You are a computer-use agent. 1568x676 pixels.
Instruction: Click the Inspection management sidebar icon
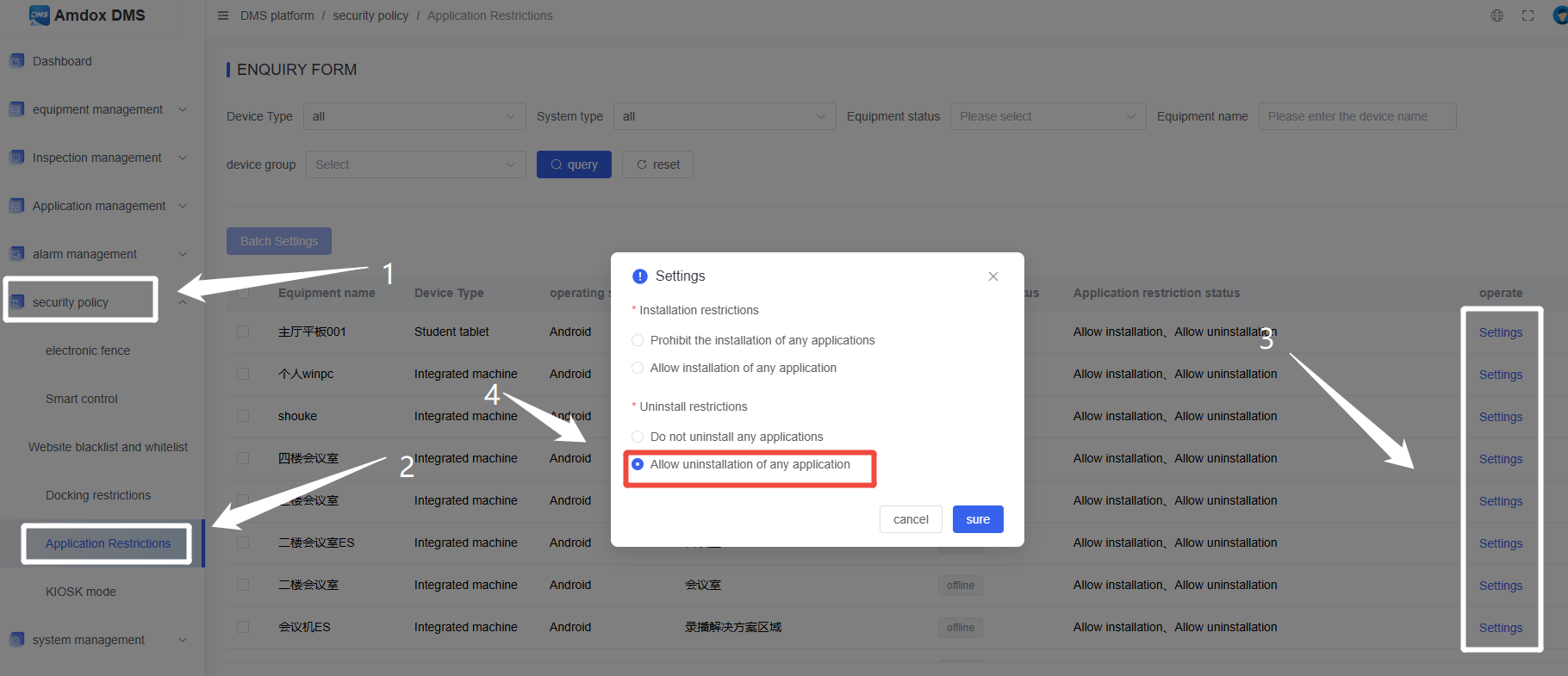pyautogui.click(x=16, y=158)
